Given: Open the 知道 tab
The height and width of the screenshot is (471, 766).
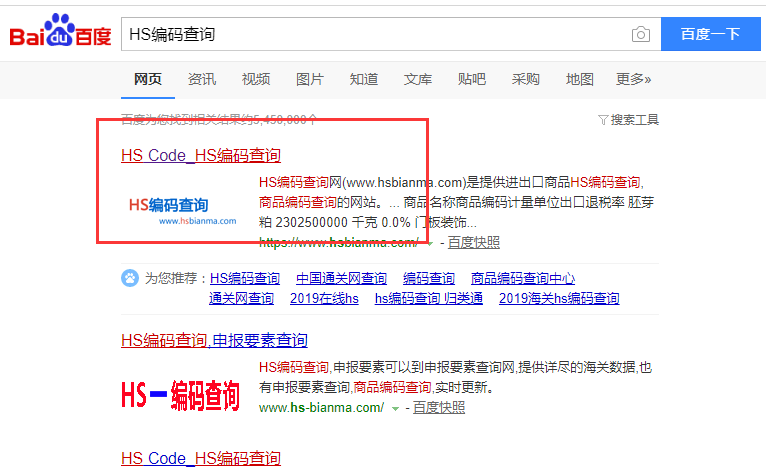Looking at the screenshot, I should pos(363,79).
